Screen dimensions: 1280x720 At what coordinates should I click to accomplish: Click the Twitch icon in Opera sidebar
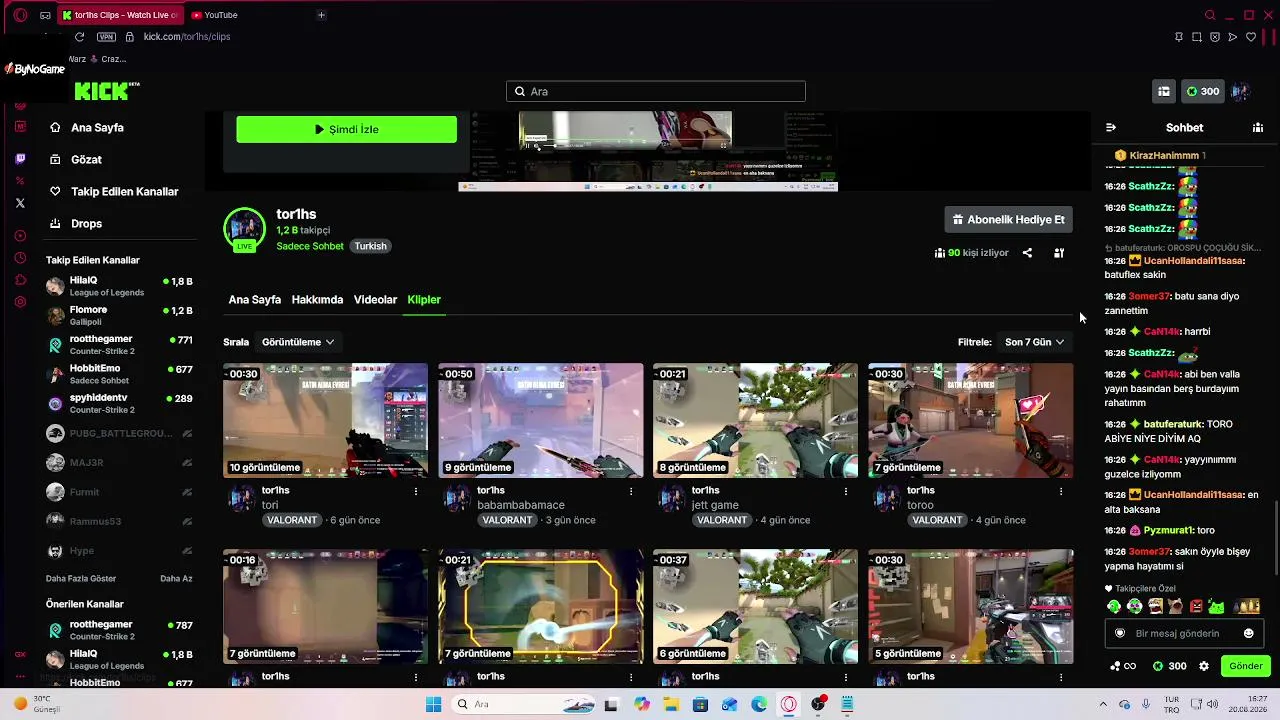pos(20,159)
